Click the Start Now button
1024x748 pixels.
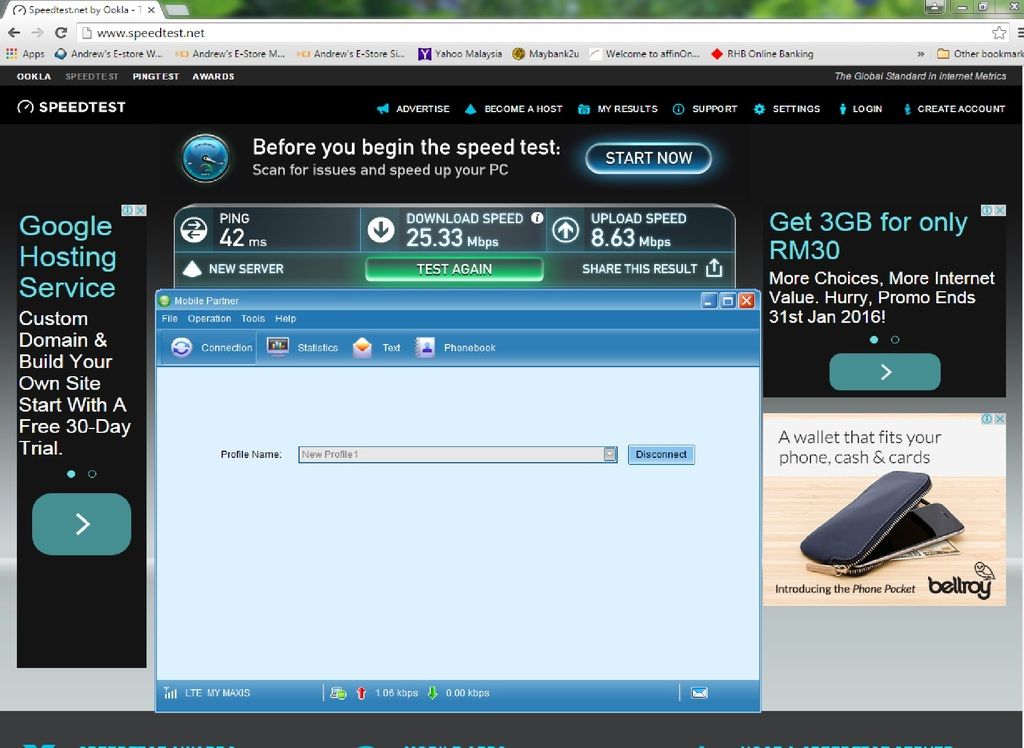pos(648,158)
